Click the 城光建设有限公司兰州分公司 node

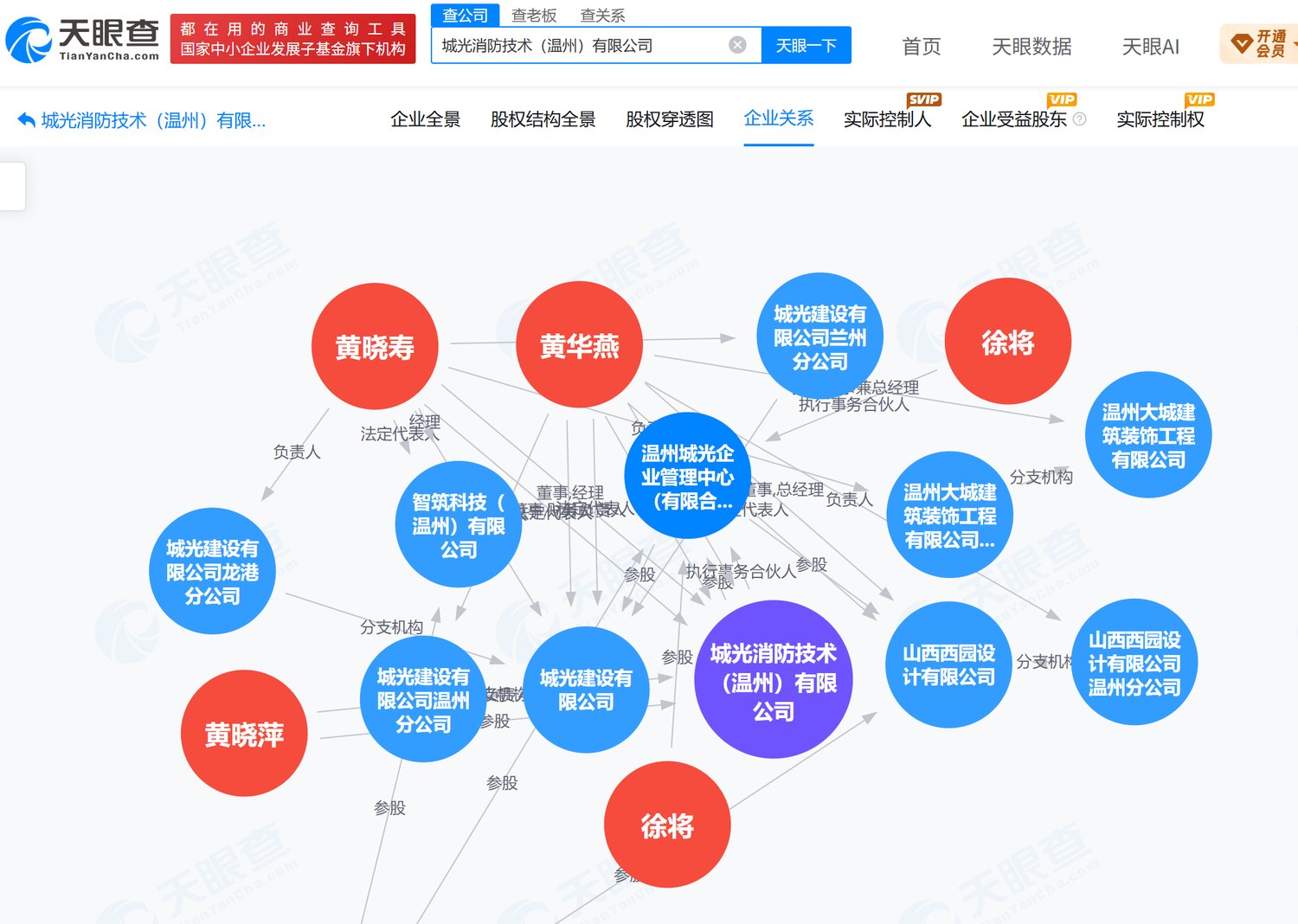click(819, 337)
